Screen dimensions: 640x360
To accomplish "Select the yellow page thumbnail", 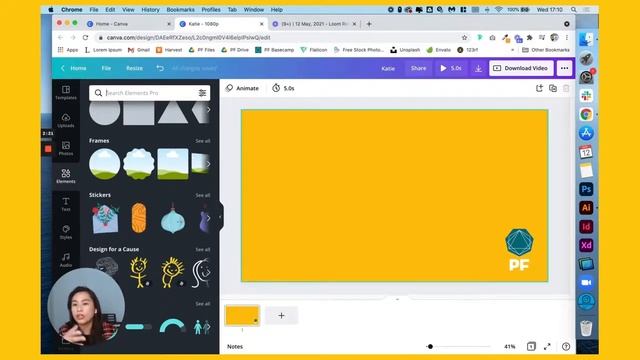I will coord(242,316).
